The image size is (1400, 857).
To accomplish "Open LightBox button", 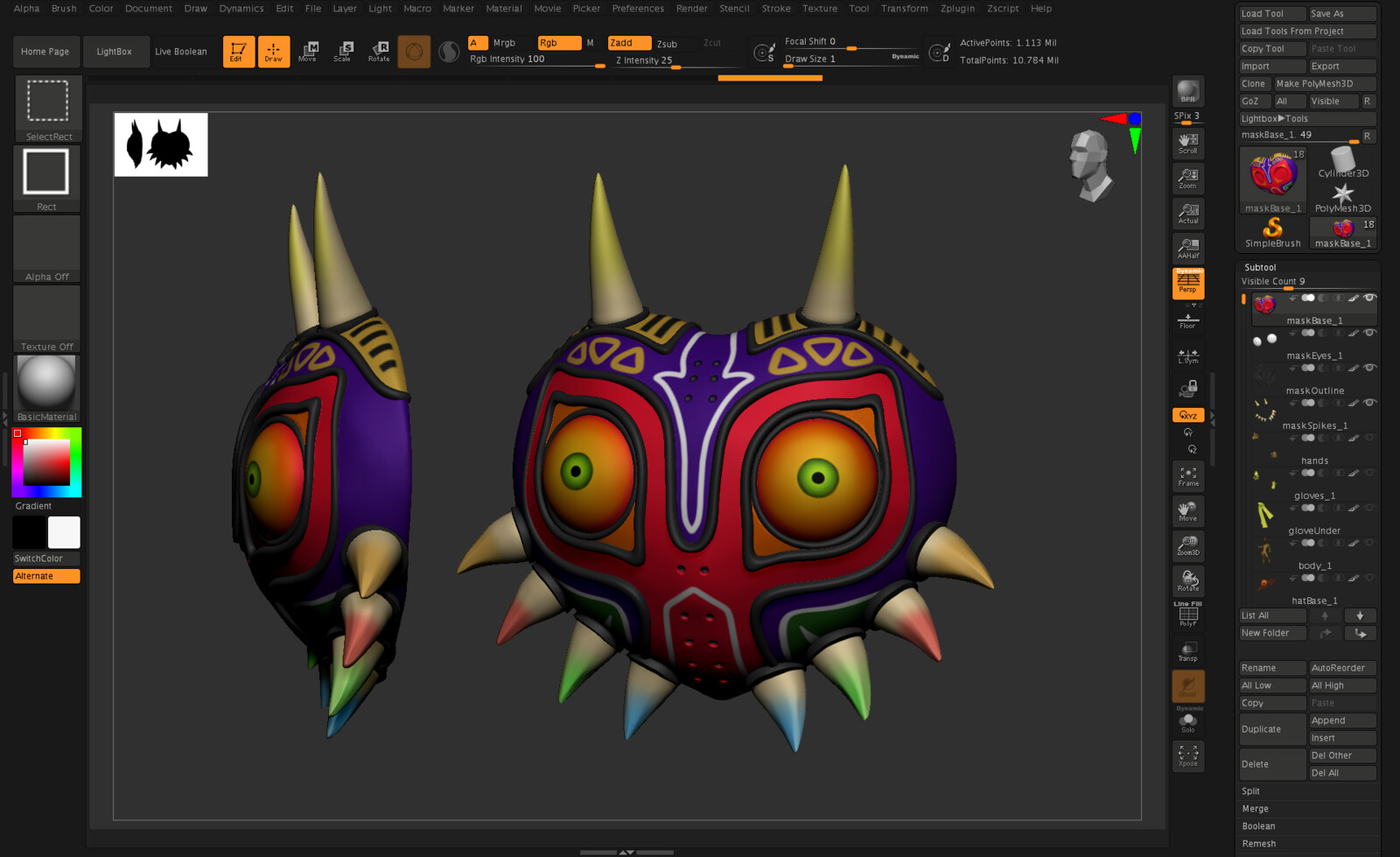I will (x=115, y=52).
